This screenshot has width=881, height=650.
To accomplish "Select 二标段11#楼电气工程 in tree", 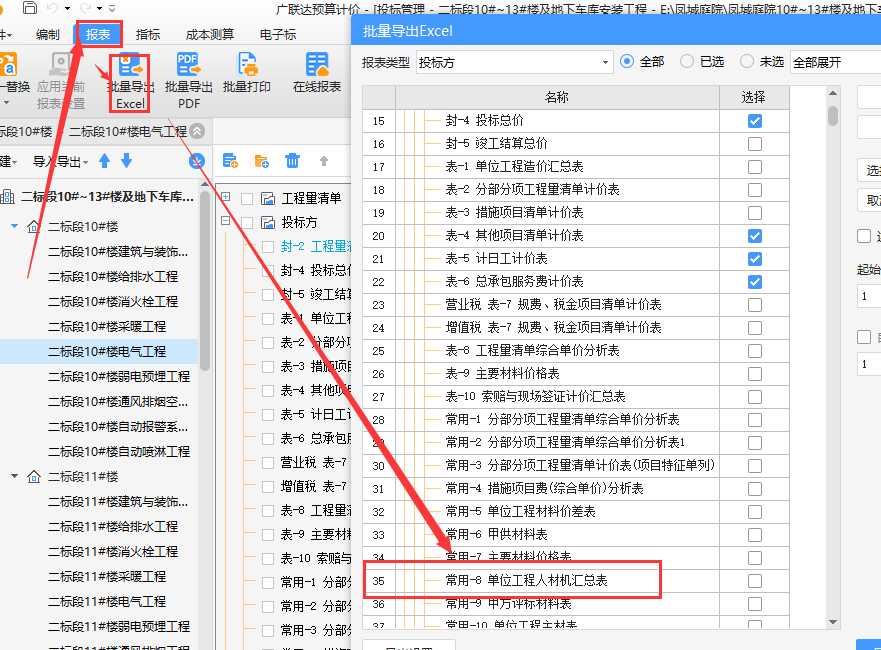I will pyautogui.click(x=107, y=602).
